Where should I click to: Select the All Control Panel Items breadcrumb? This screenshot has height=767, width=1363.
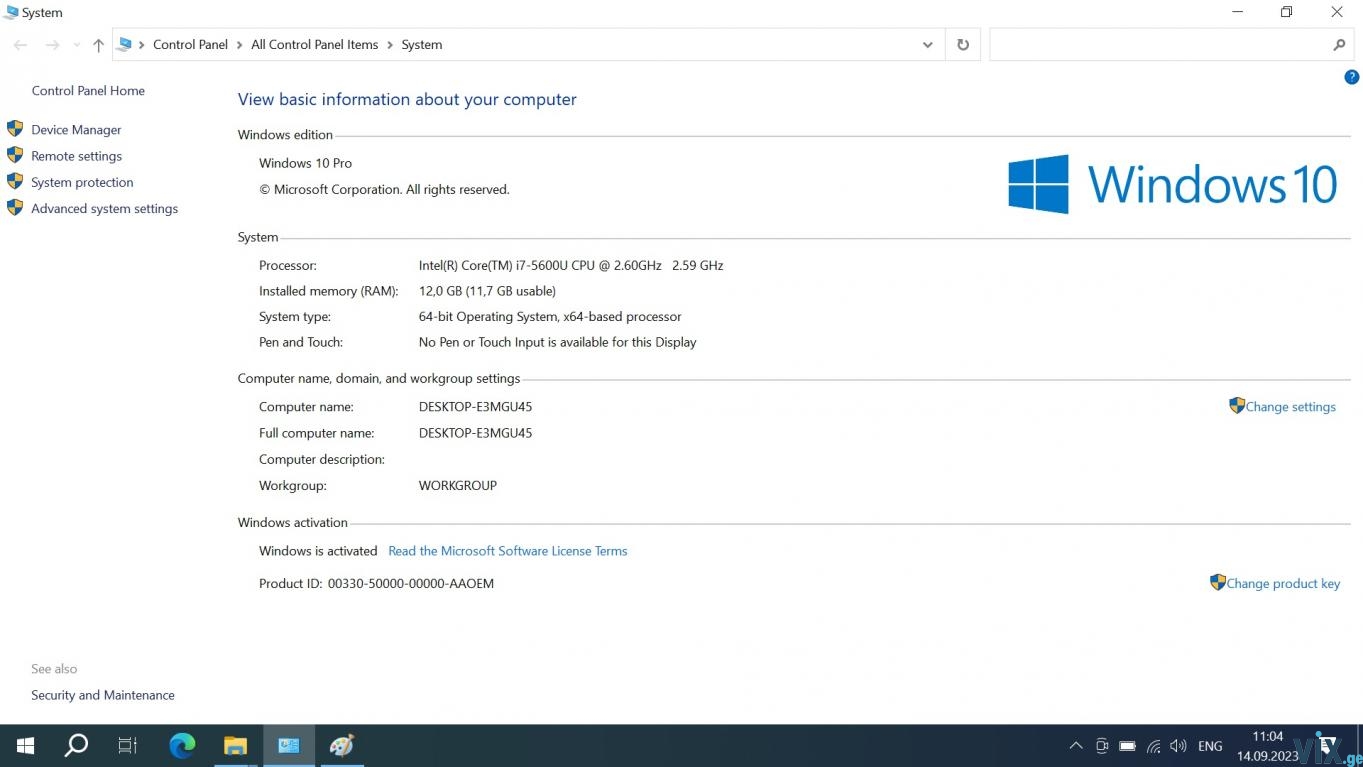315,45
